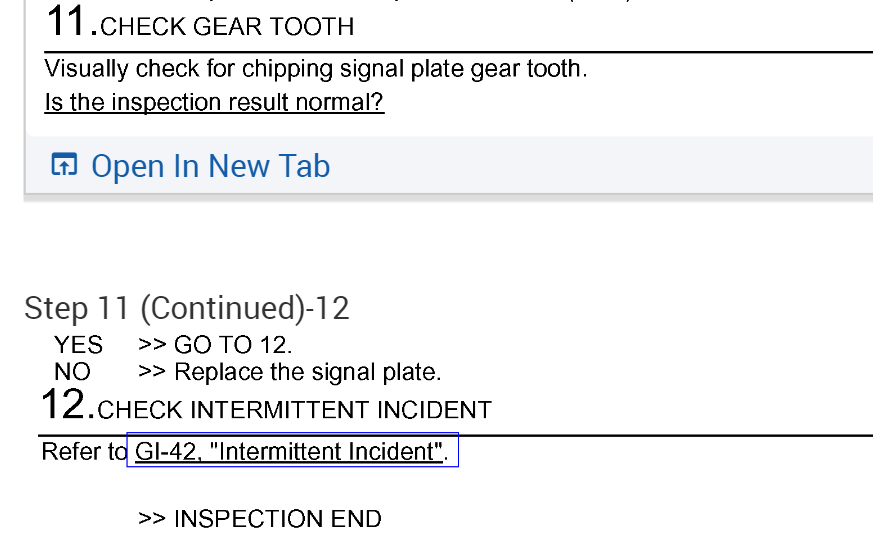Click the "GO TO 12." instruction
Viewport: 873px width, 538px height.
click(x=233, y=345)
